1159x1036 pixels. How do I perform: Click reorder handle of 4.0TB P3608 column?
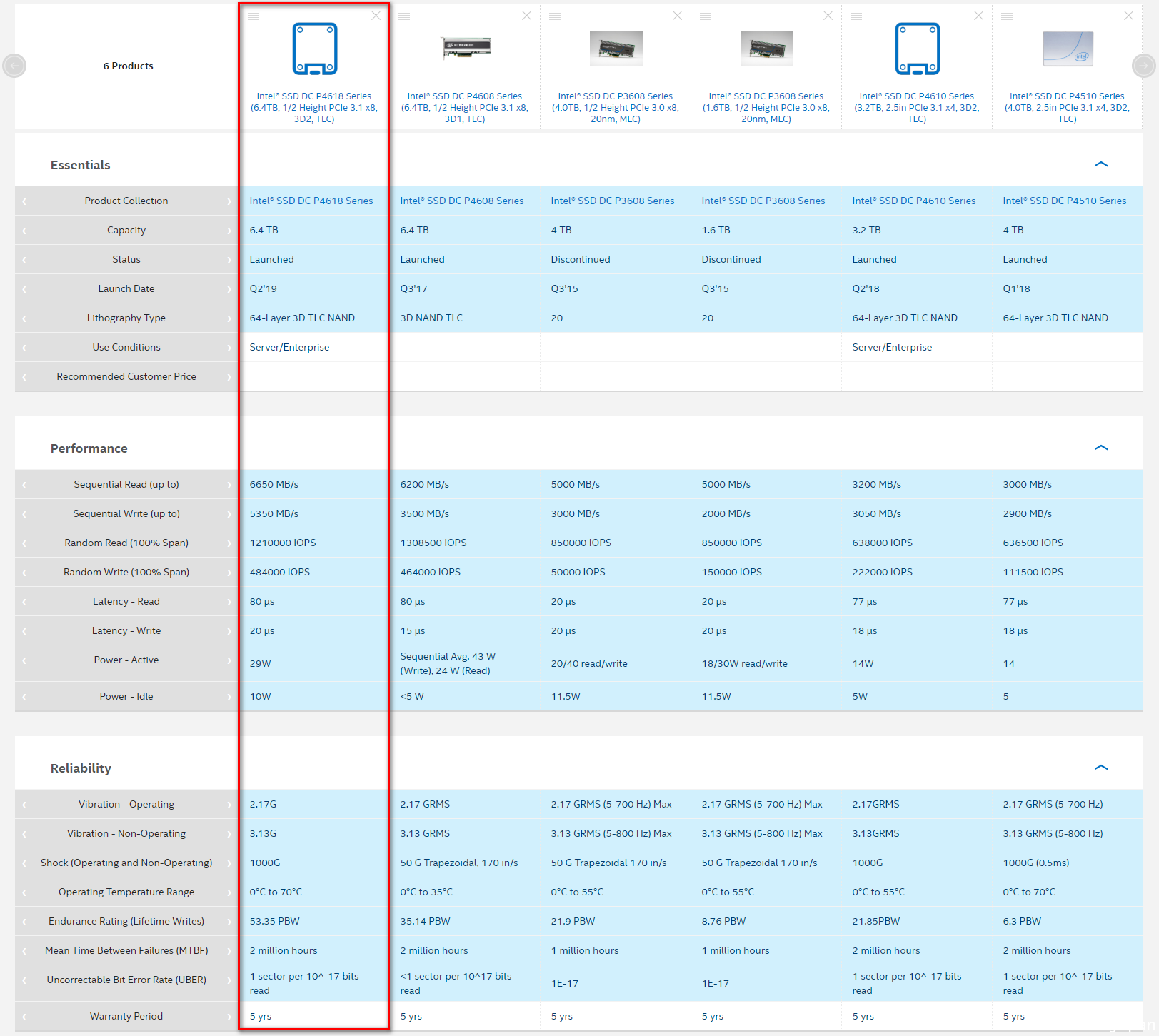pos(555,16)
